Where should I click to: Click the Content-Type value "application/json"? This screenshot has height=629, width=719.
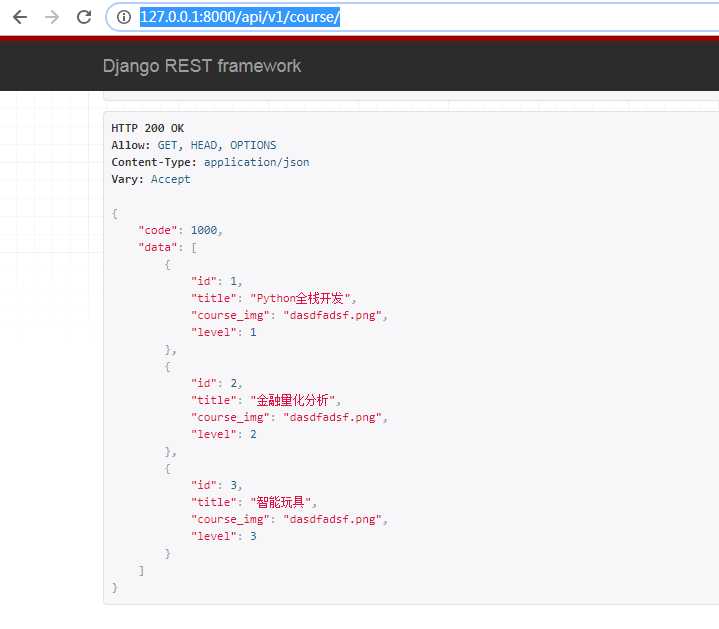click(256, 162)
